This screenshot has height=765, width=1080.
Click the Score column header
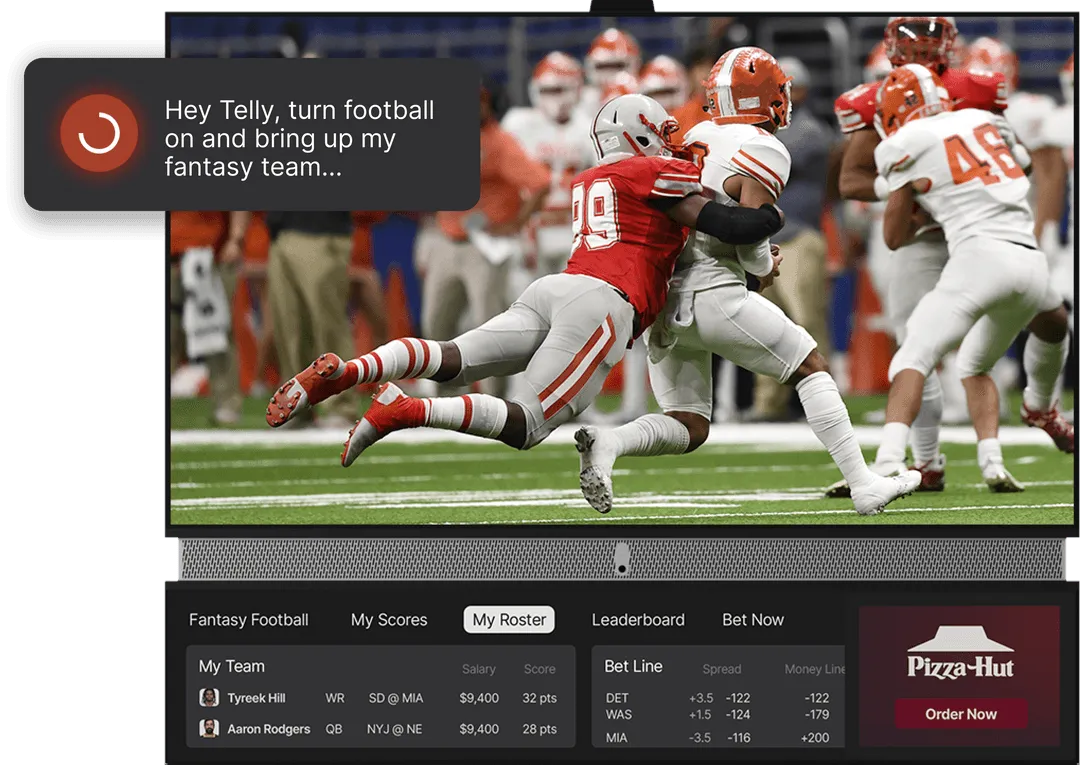point(539,669)
